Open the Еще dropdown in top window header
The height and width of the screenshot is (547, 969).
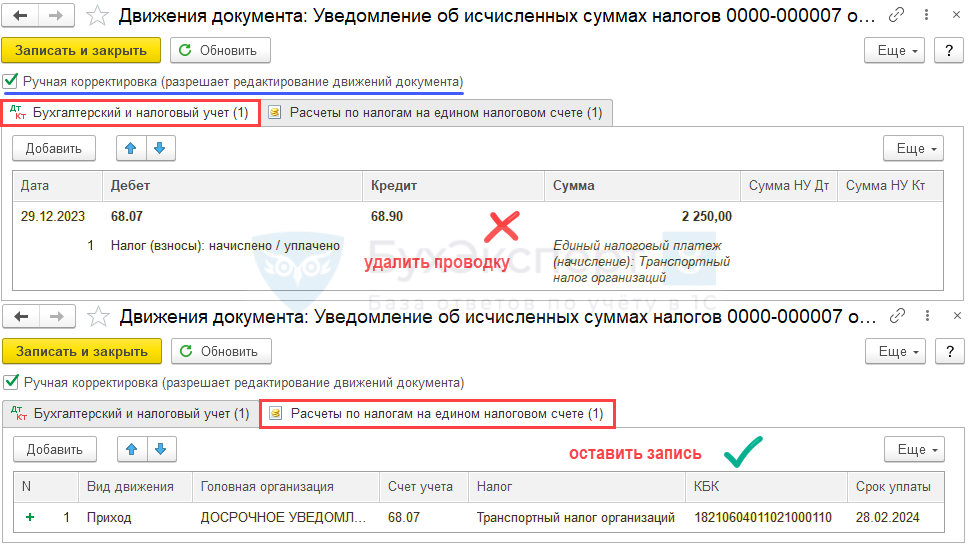(x=892, y=50)
